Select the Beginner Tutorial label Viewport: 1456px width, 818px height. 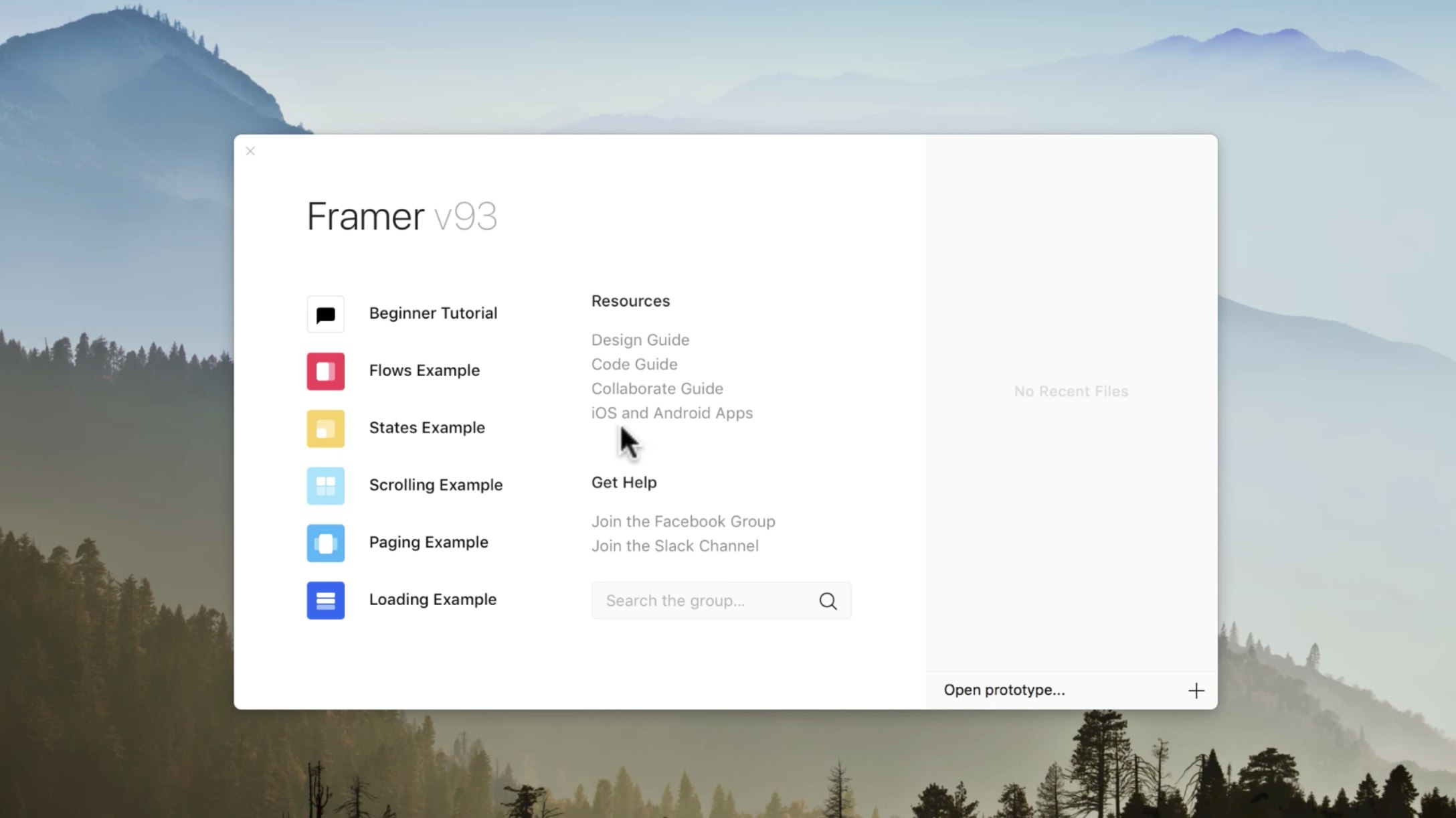[x=433, y=313]
